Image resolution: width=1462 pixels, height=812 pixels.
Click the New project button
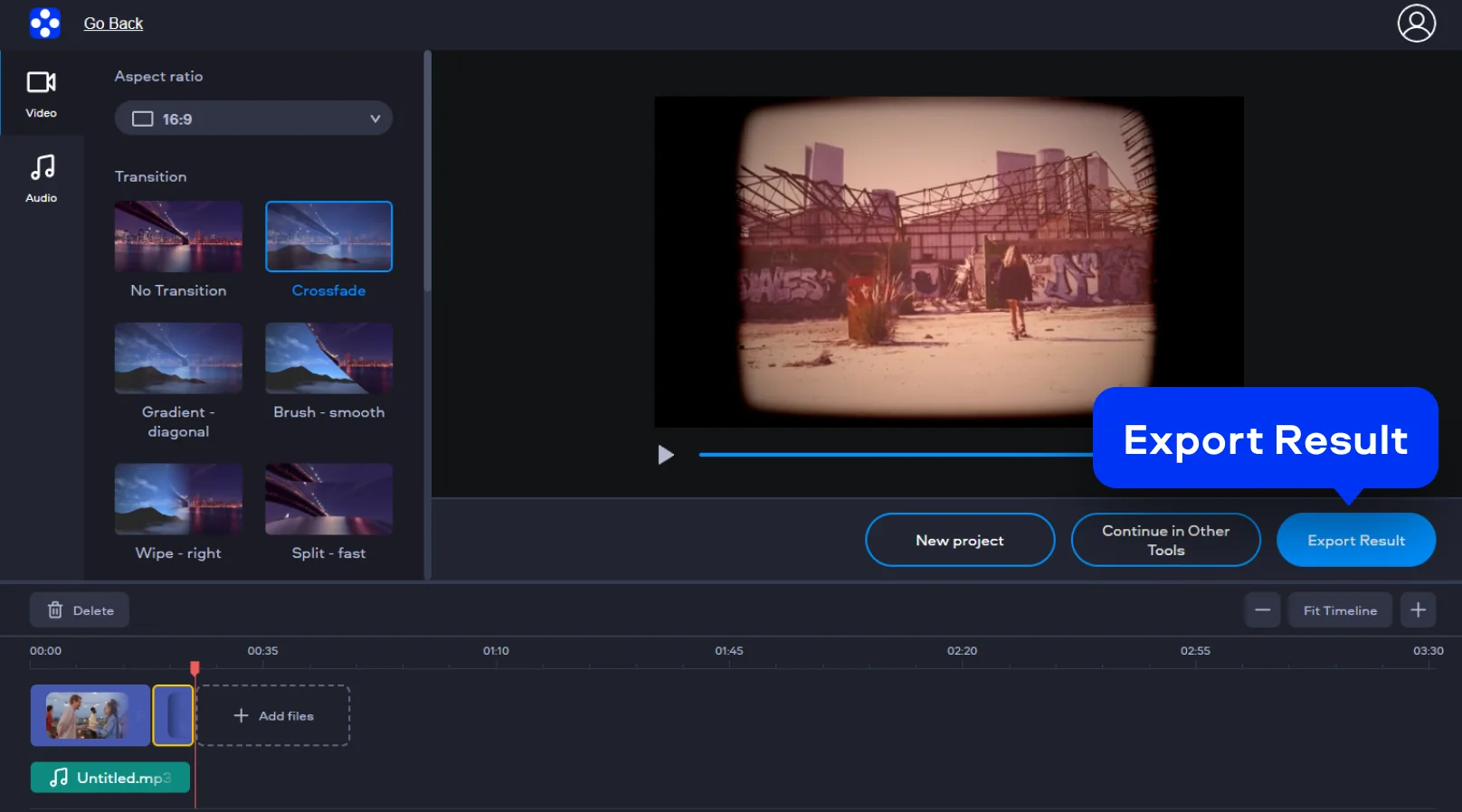960,540
